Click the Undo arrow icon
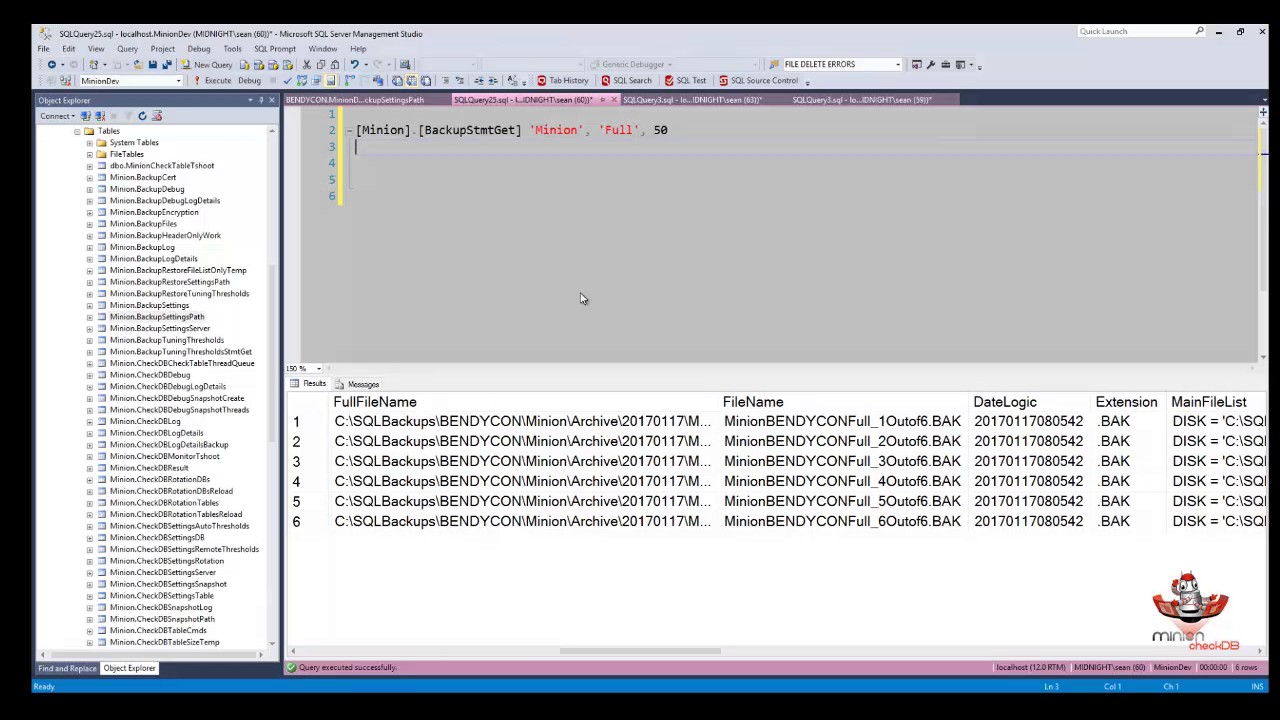 (354, 65)
